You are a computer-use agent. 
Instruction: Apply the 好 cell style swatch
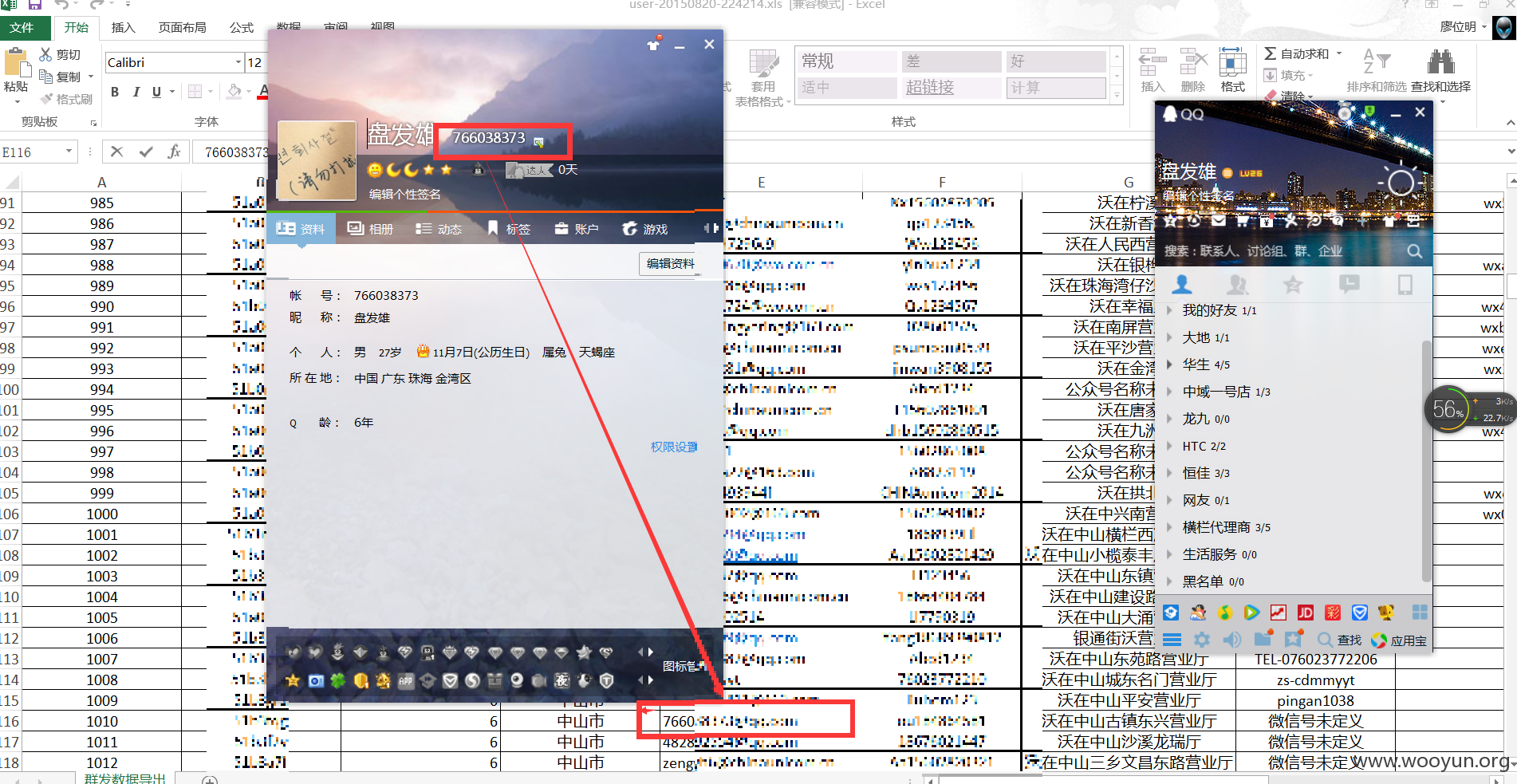[1055, 61]
